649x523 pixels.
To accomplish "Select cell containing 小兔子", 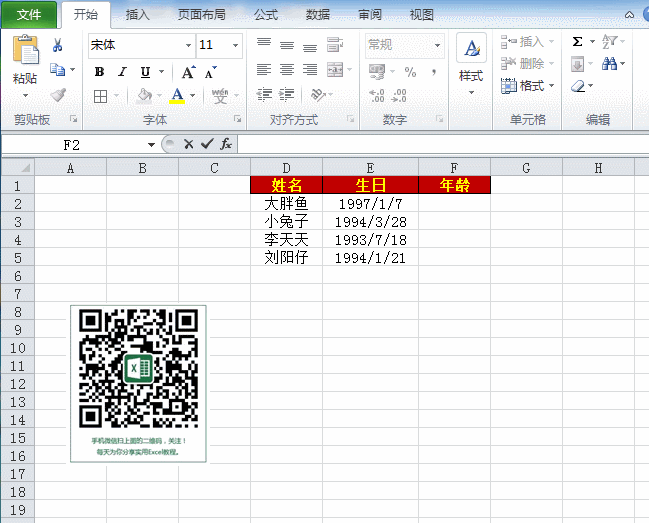I will tap(286, 221).
